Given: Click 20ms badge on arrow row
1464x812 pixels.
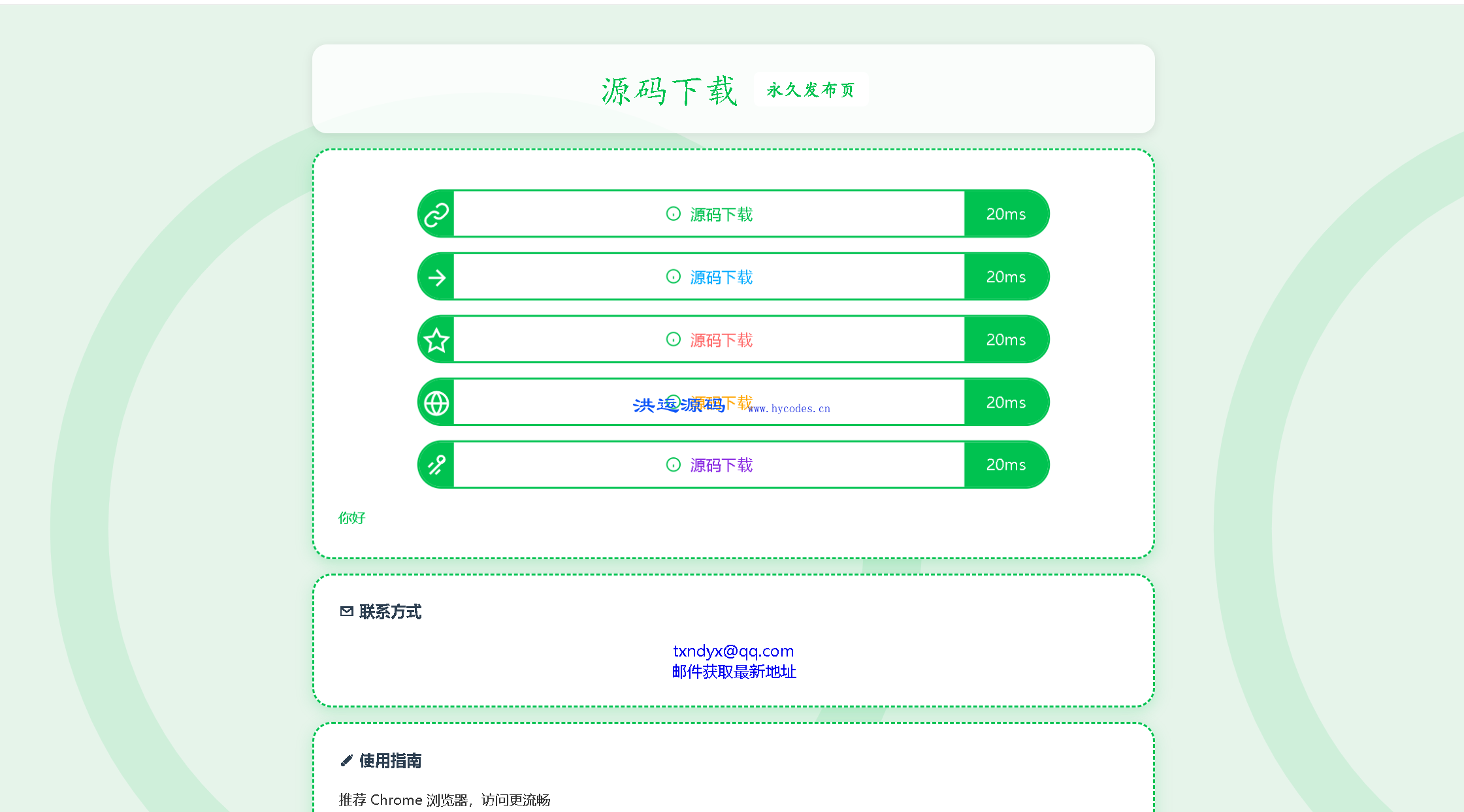Looking at the screenshot, I should 1006,277.
